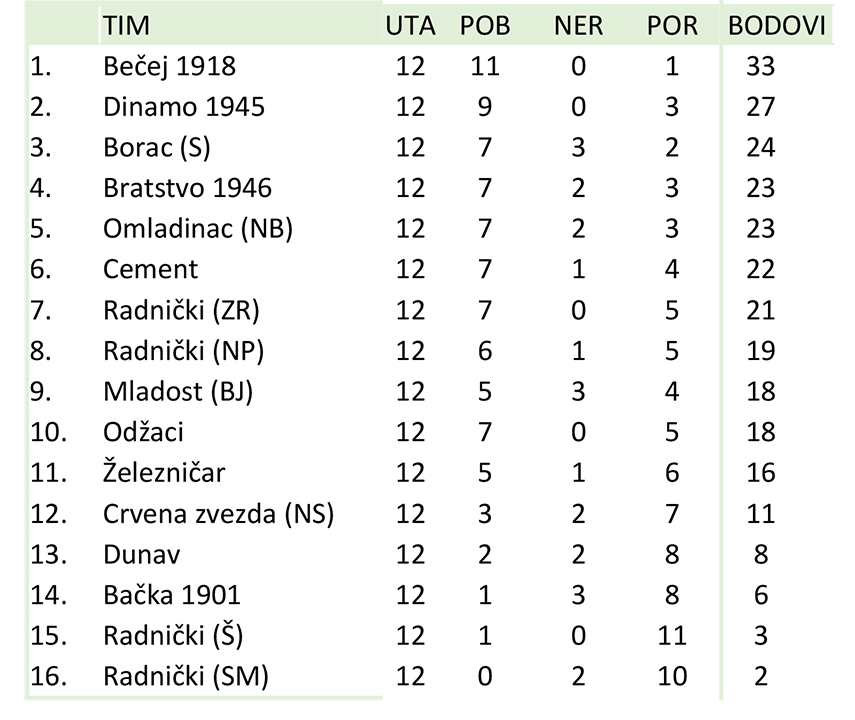This screenshot has height=720, width=855.
Task: Select the Cement team cell
Action: [150, 269]
